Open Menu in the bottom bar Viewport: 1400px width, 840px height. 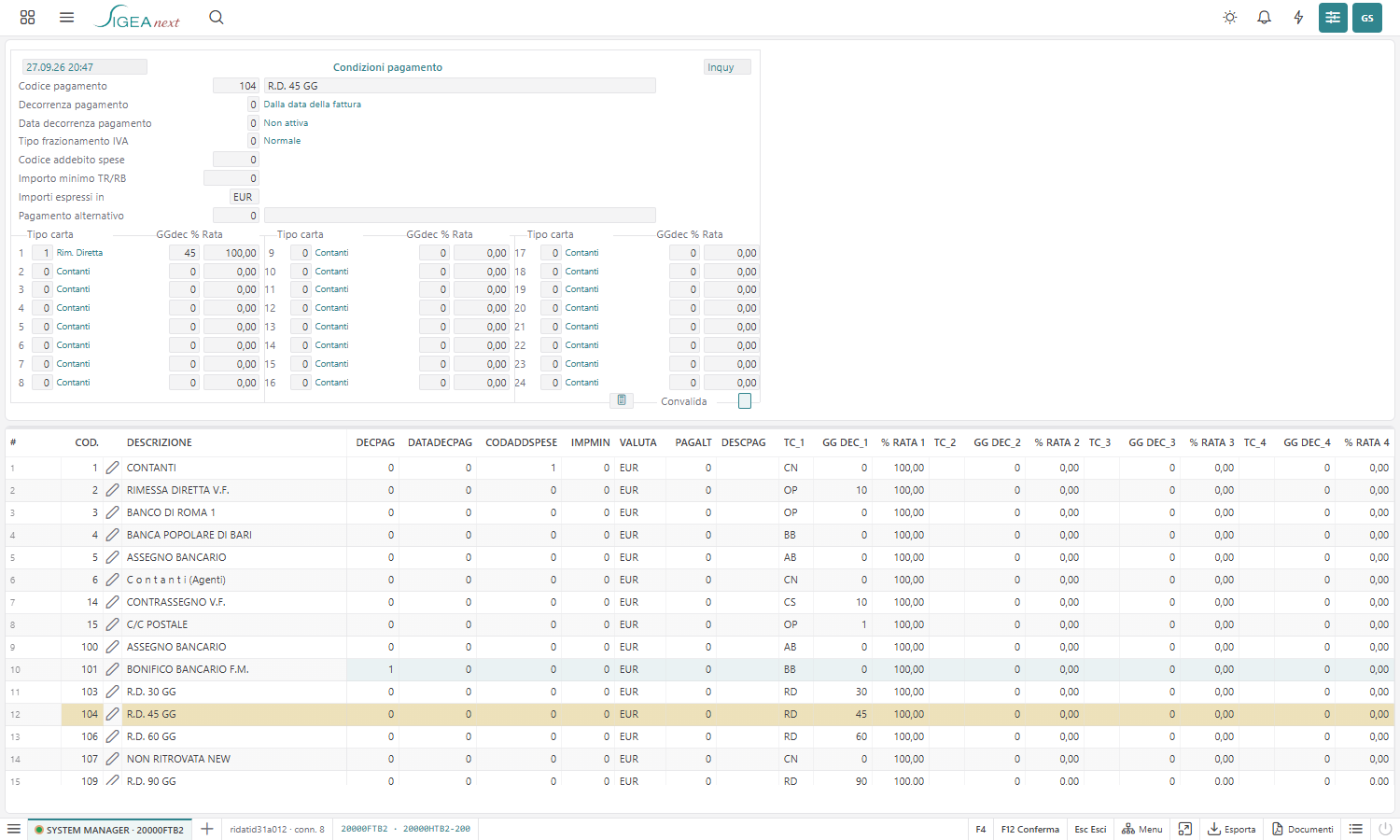1142,829
